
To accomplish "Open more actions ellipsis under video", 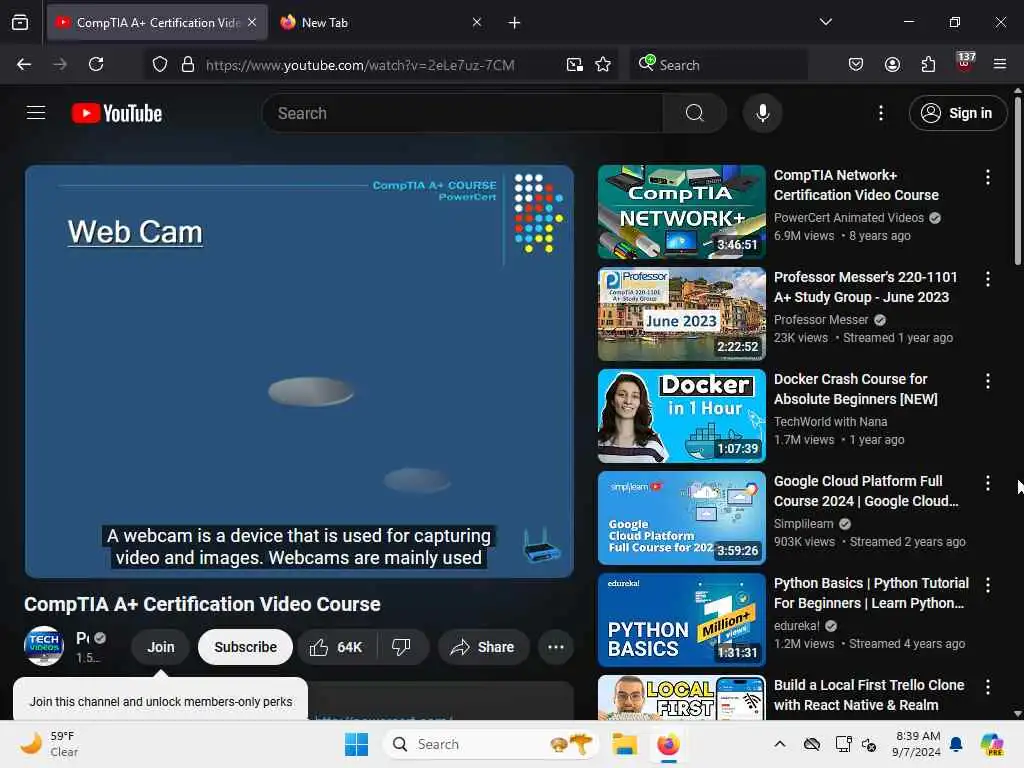I will point(556,647).
